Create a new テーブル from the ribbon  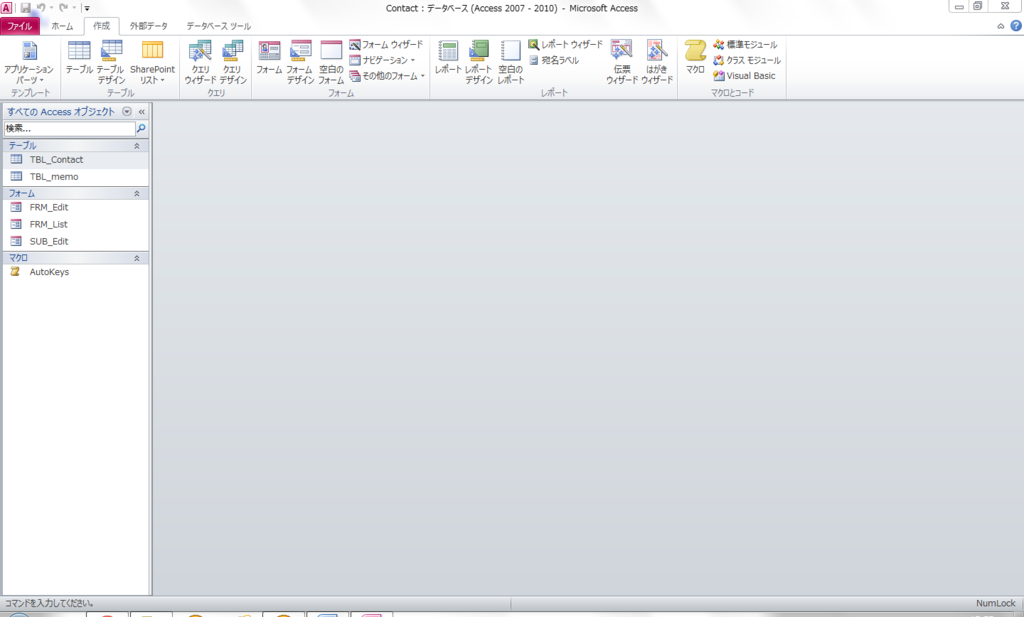[79, 57]
